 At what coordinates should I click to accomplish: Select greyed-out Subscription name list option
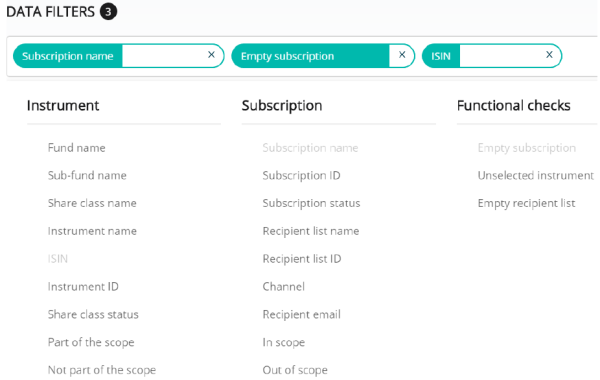tap(310, 148)
